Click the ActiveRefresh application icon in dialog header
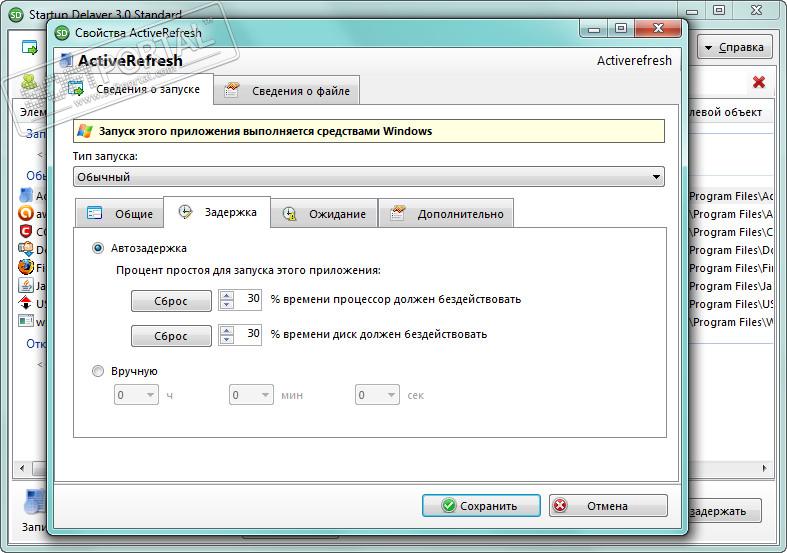The height and width of the screenshot is (553, 787). [x=66, y=60]
